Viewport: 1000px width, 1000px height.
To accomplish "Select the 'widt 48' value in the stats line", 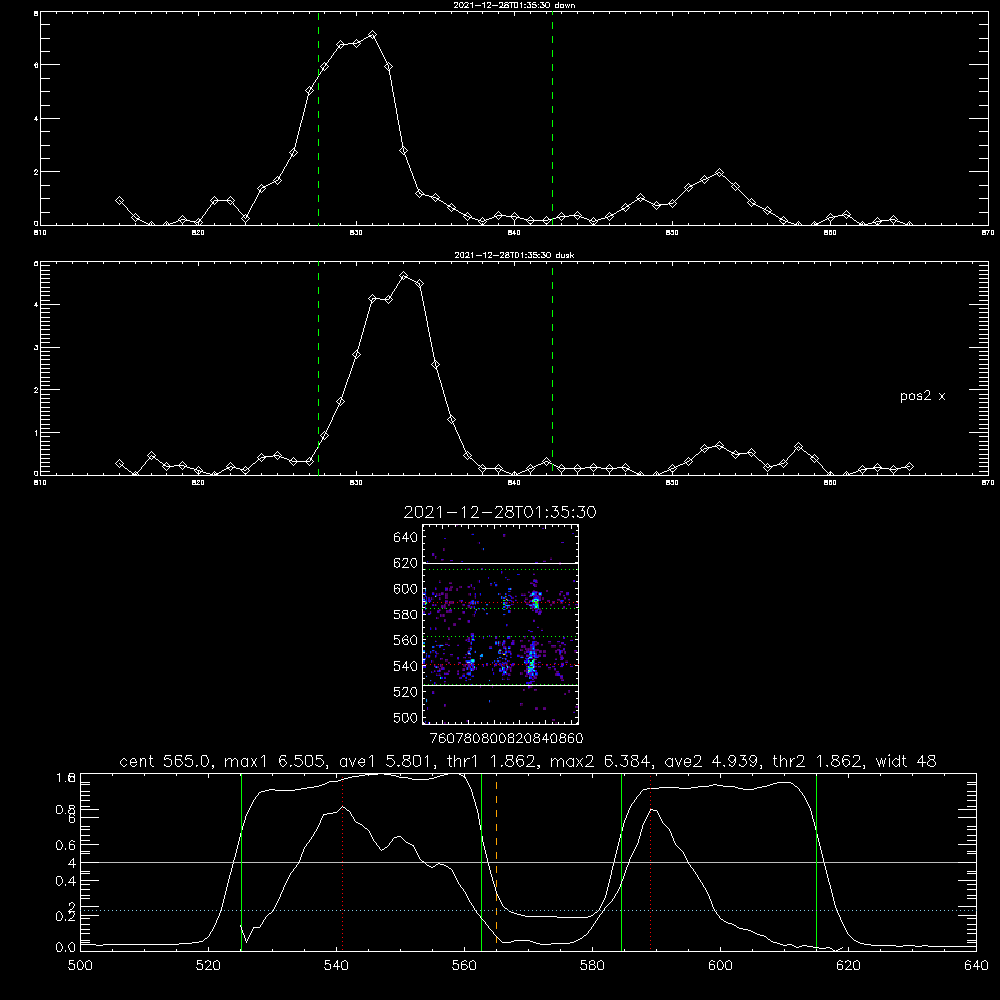I will coord(906,761).
